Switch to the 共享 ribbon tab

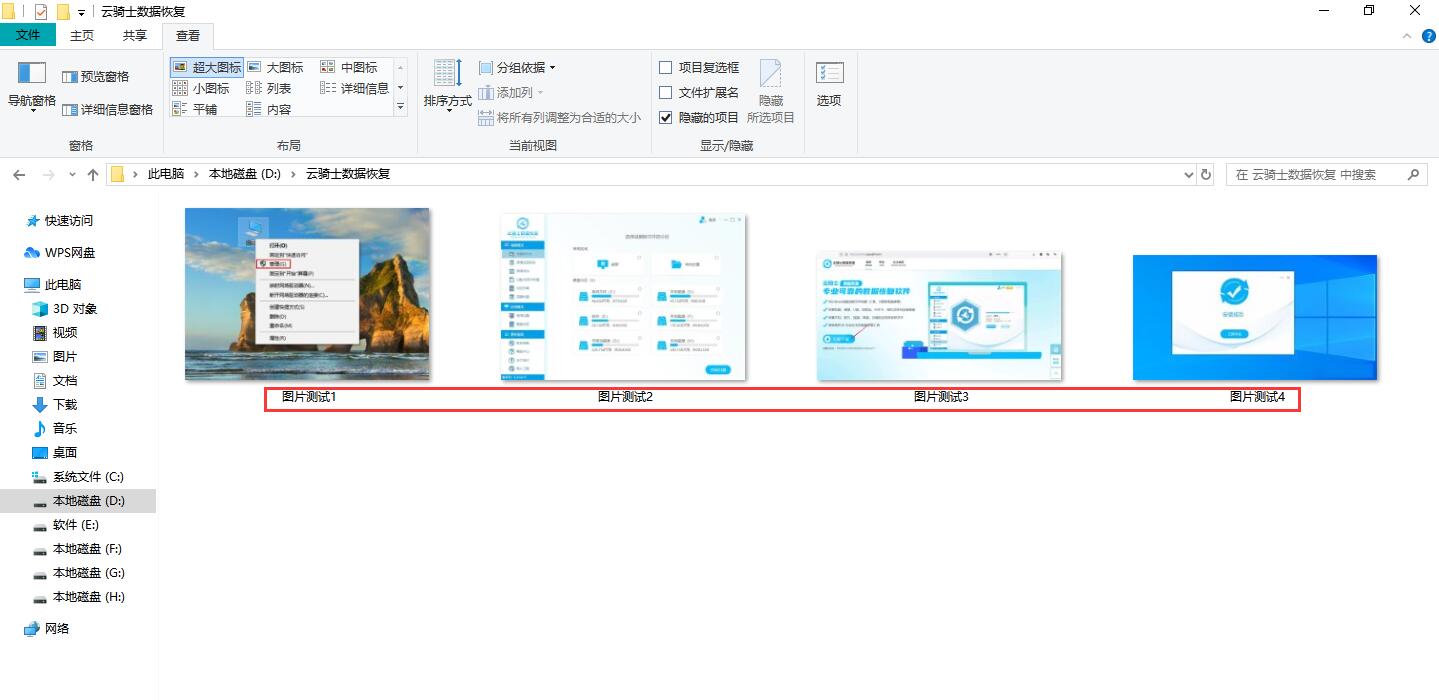[x=135, y=35]
